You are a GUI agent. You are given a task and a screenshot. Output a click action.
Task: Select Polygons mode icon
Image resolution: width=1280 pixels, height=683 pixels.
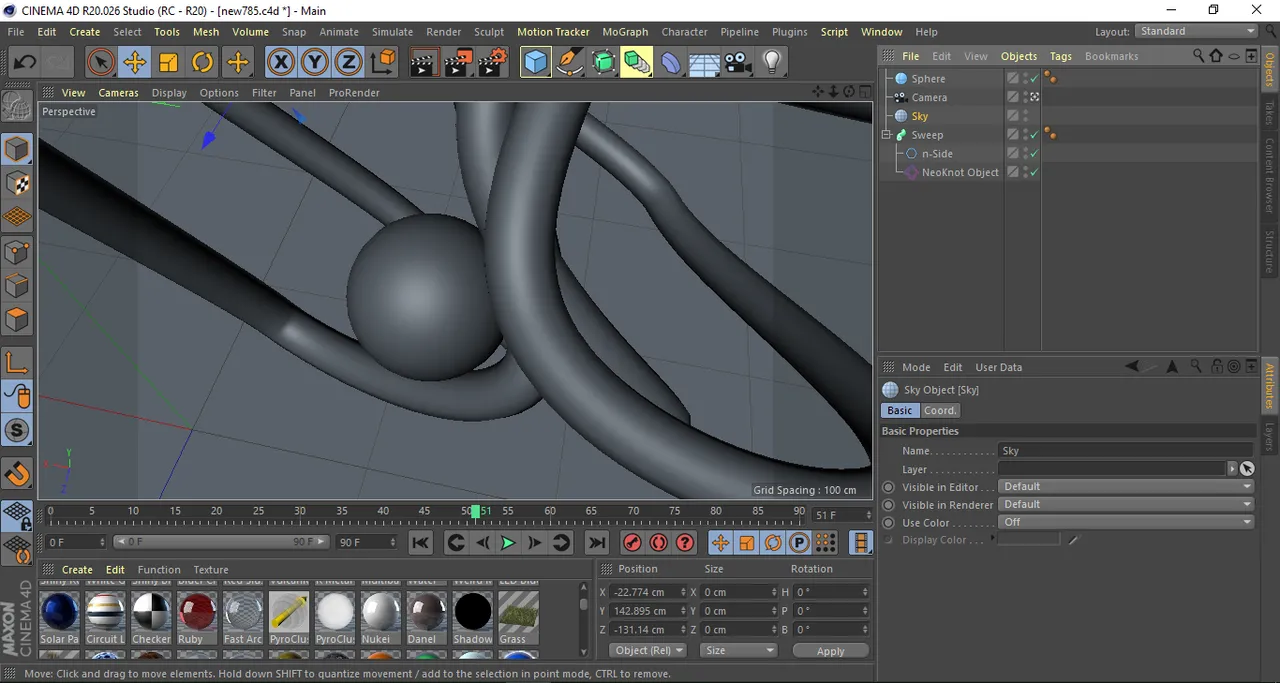(17, 320)
